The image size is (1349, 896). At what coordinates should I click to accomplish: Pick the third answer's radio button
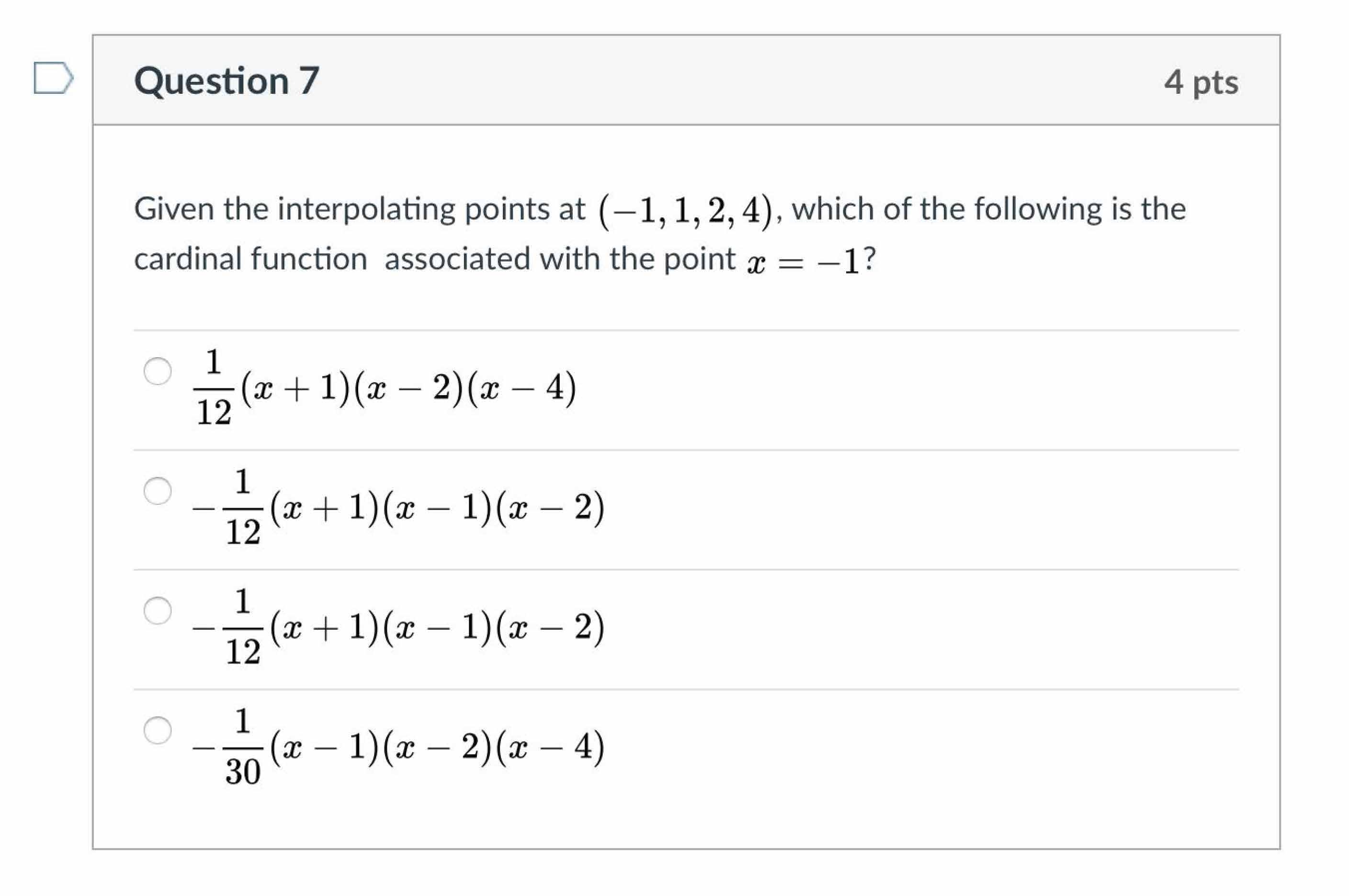(158, 610)
